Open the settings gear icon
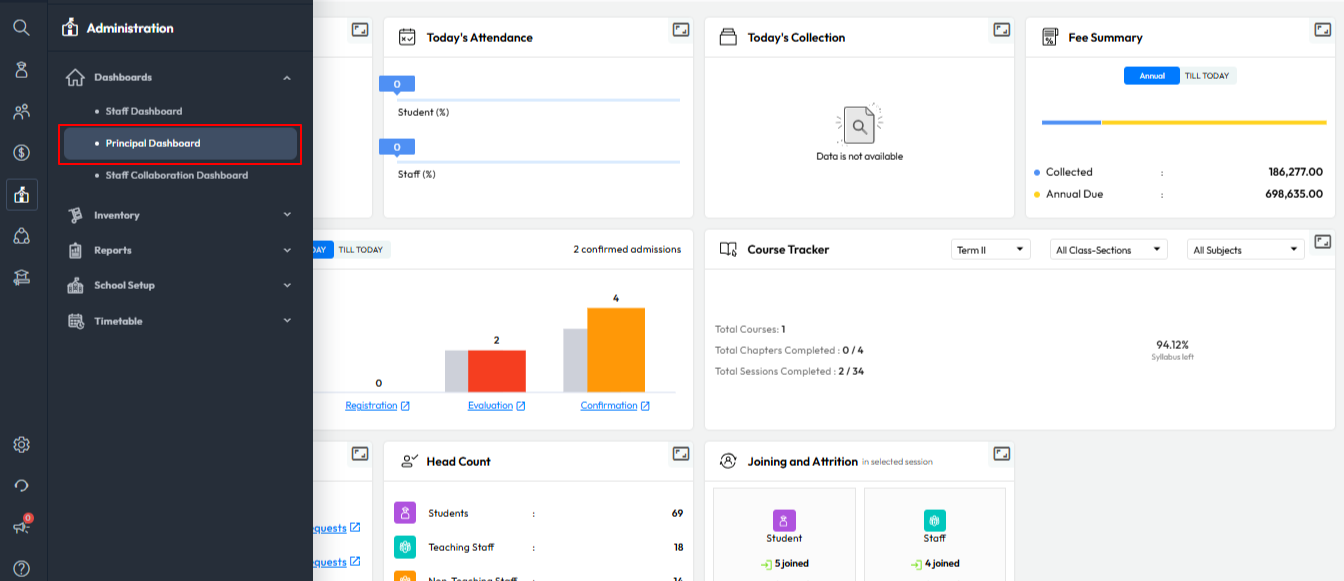The width and height of the screenshot is (1344, 581). [21, 445]
